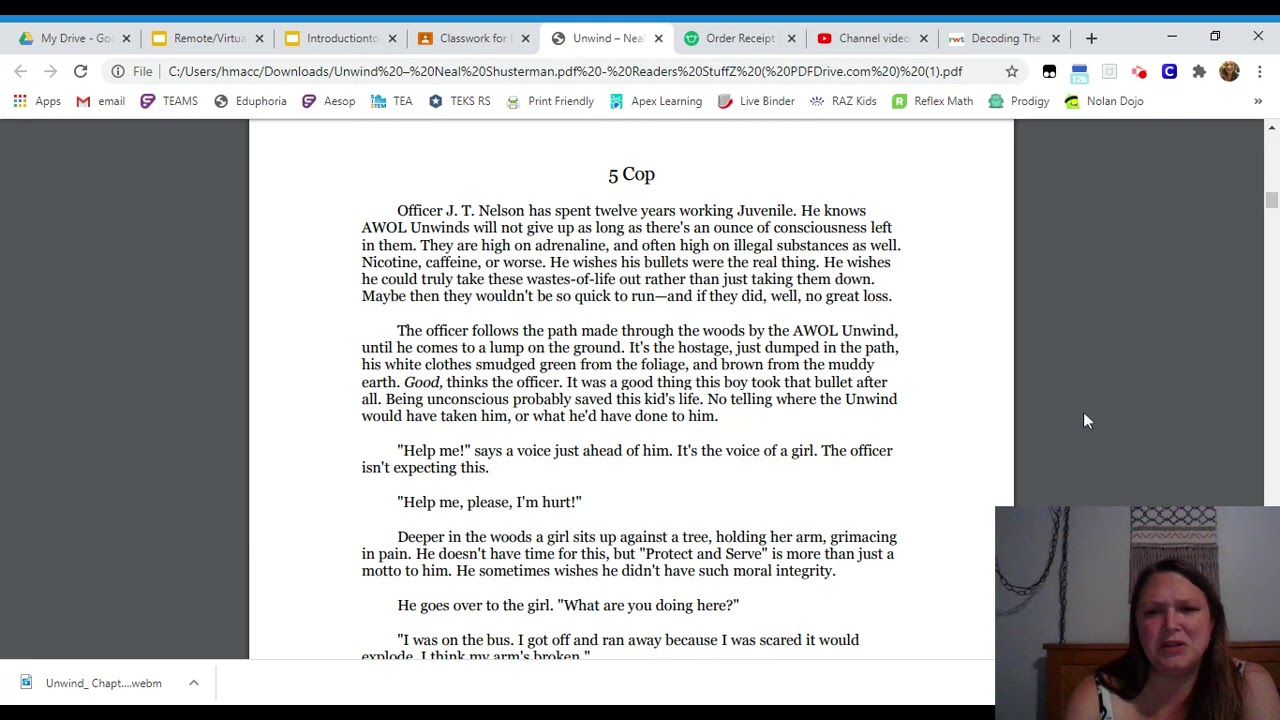Screen dimensions: 1280x720
Task: Switch to the My Drive tab
Action: tap(68, 38)
